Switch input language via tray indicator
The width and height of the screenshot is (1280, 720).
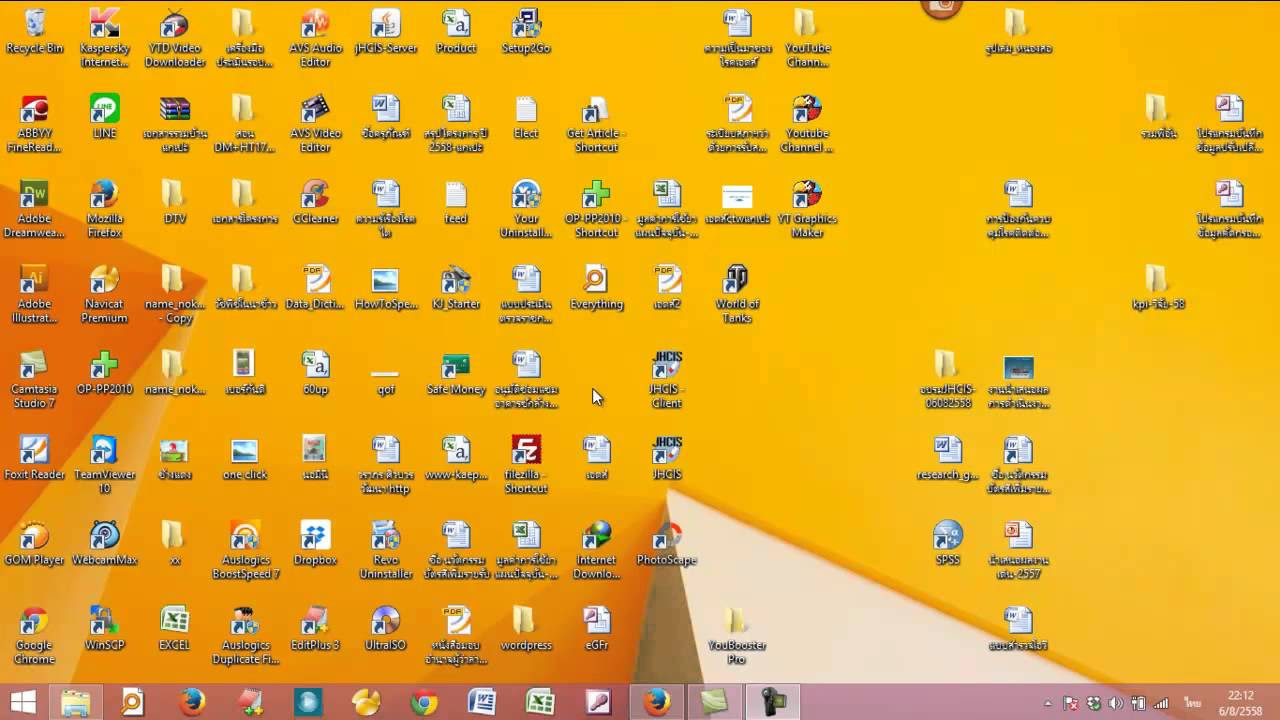(1192, 703)
